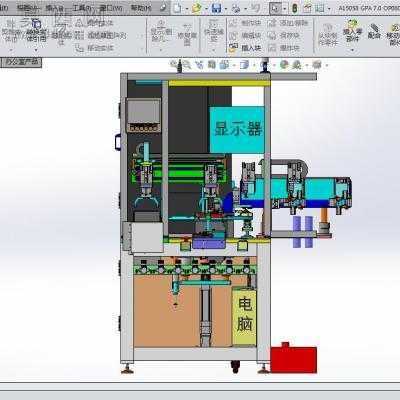Screen dimensions: 400x400
Task: Click the 从块制作零件 tool
Action: tap(328, 35)
